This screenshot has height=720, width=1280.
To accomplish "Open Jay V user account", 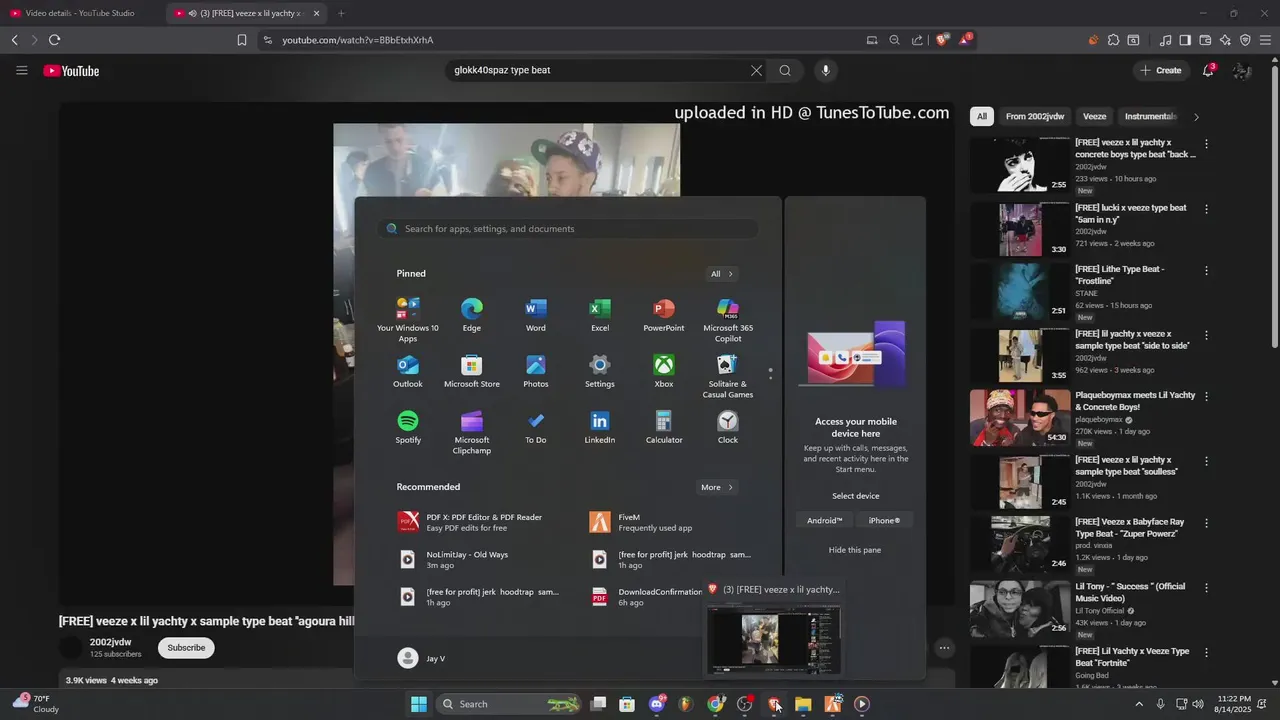I will tap(421, 658).
